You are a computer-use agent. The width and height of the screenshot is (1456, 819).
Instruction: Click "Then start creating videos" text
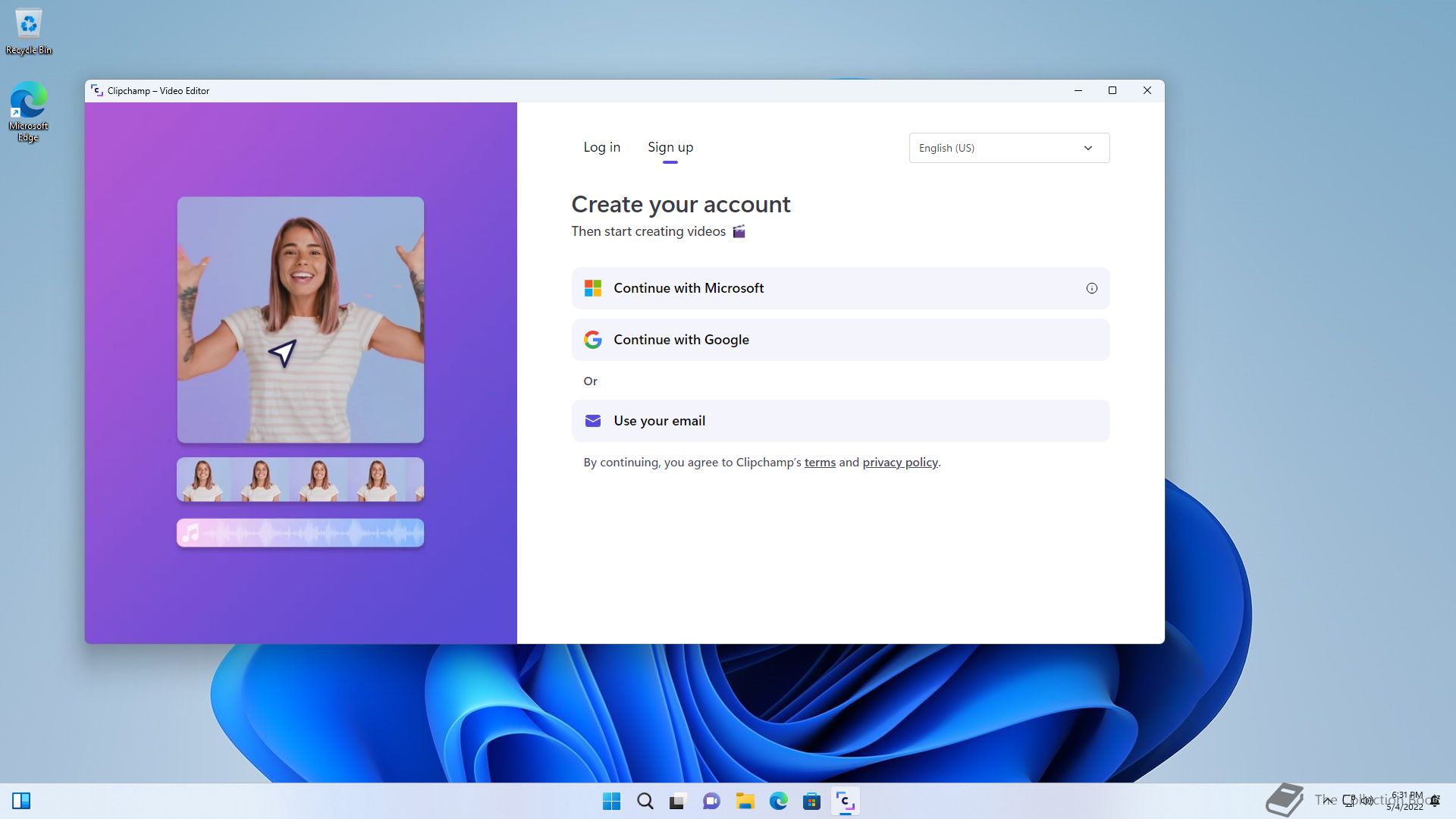point(648,231)
